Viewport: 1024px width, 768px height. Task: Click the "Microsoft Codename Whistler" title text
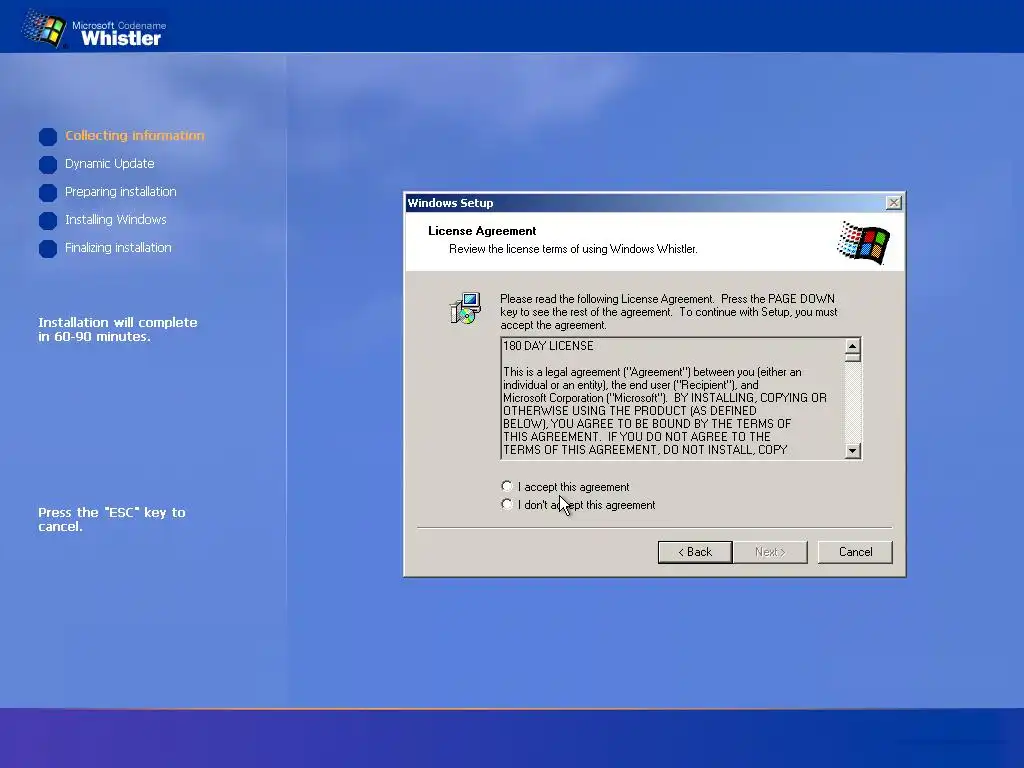[x=120, y=33]
